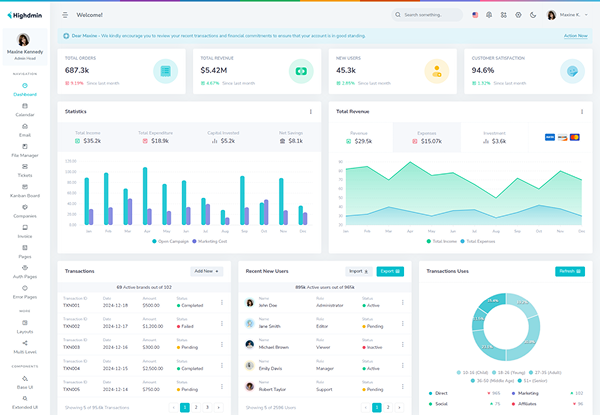
Task: Toggle Open Campaign legend in Statistics chart
Action: pos(170,241)
